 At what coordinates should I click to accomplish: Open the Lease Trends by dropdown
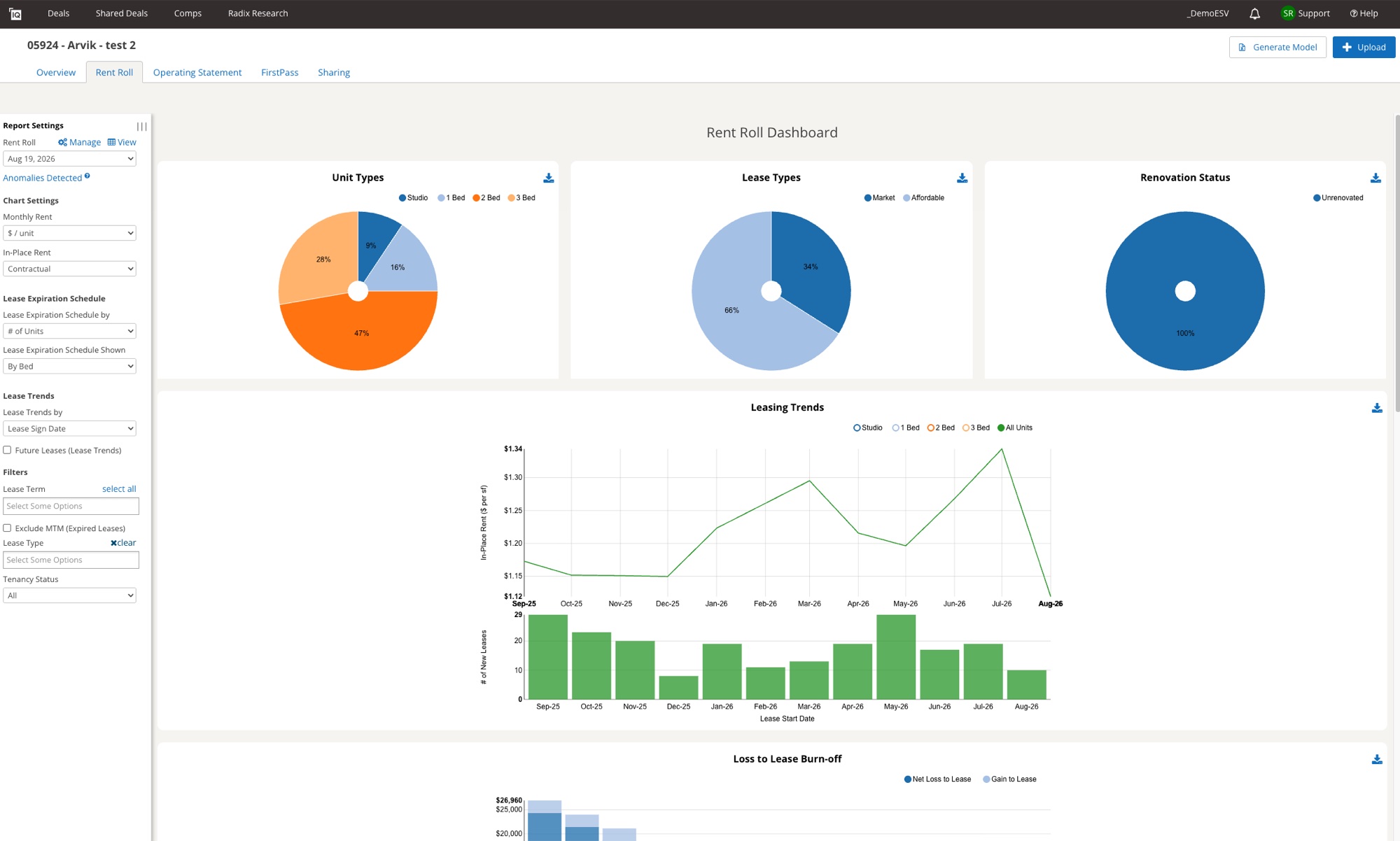point(69,428)
